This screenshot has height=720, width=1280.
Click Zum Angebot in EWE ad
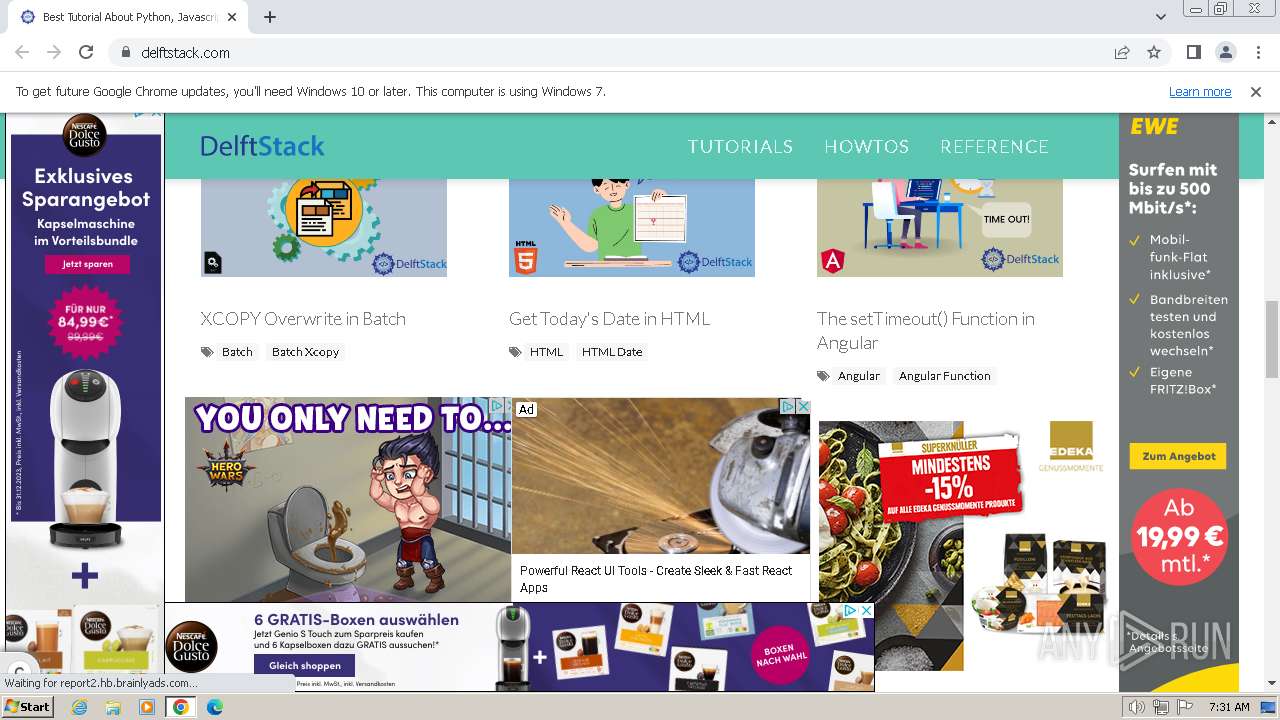(x=1178, y=456)
